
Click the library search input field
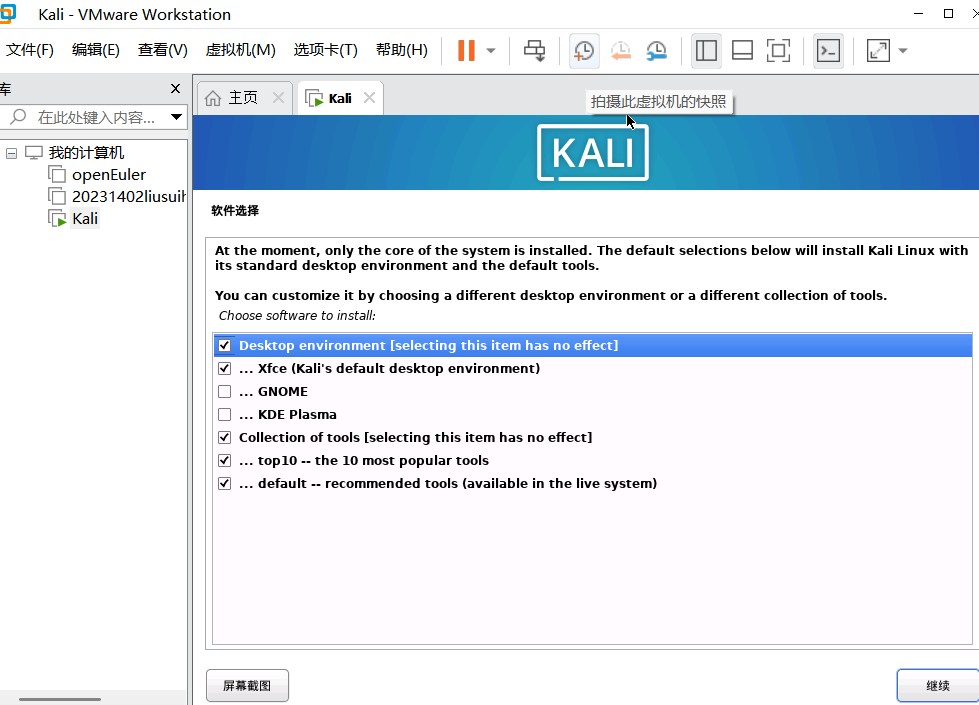(x=97, y=117)
